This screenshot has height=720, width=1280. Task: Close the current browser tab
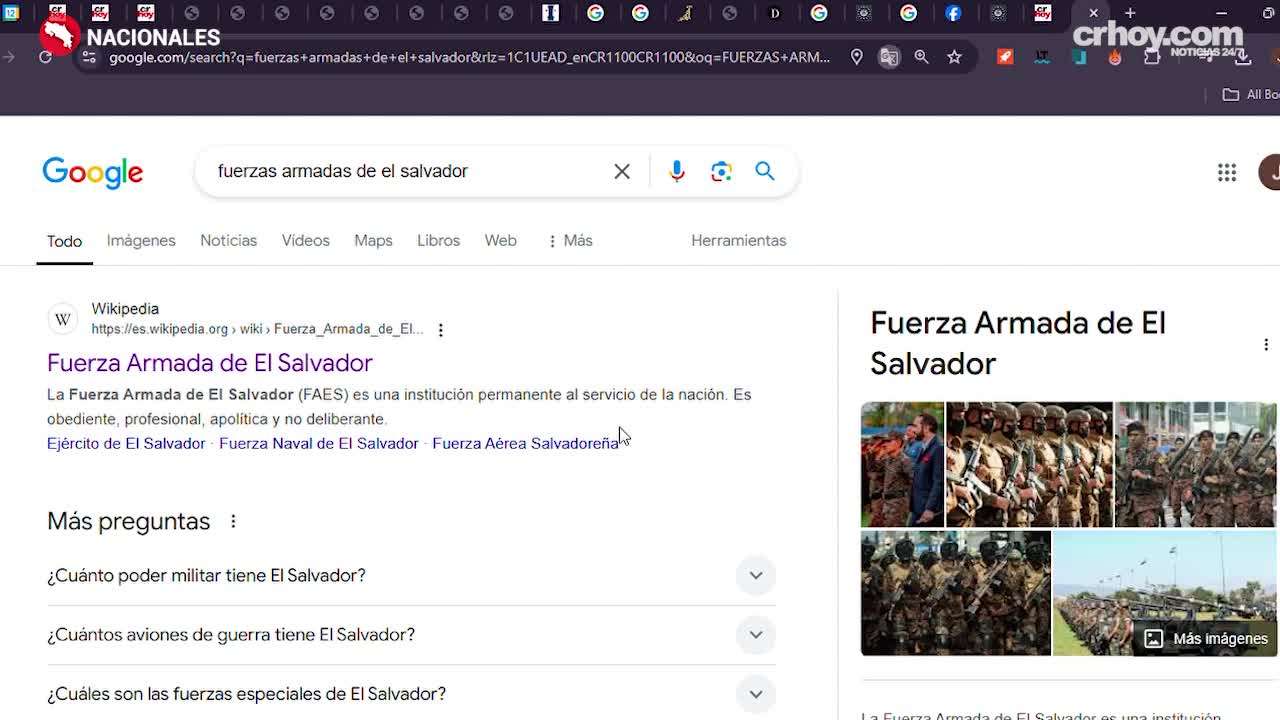[x=1093, y=13]
